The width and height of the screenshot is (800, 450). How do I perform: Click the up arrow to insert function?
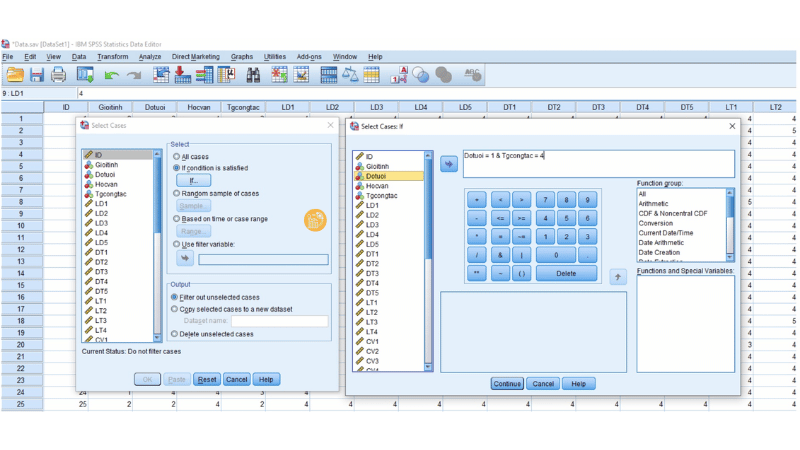point(618,277)
